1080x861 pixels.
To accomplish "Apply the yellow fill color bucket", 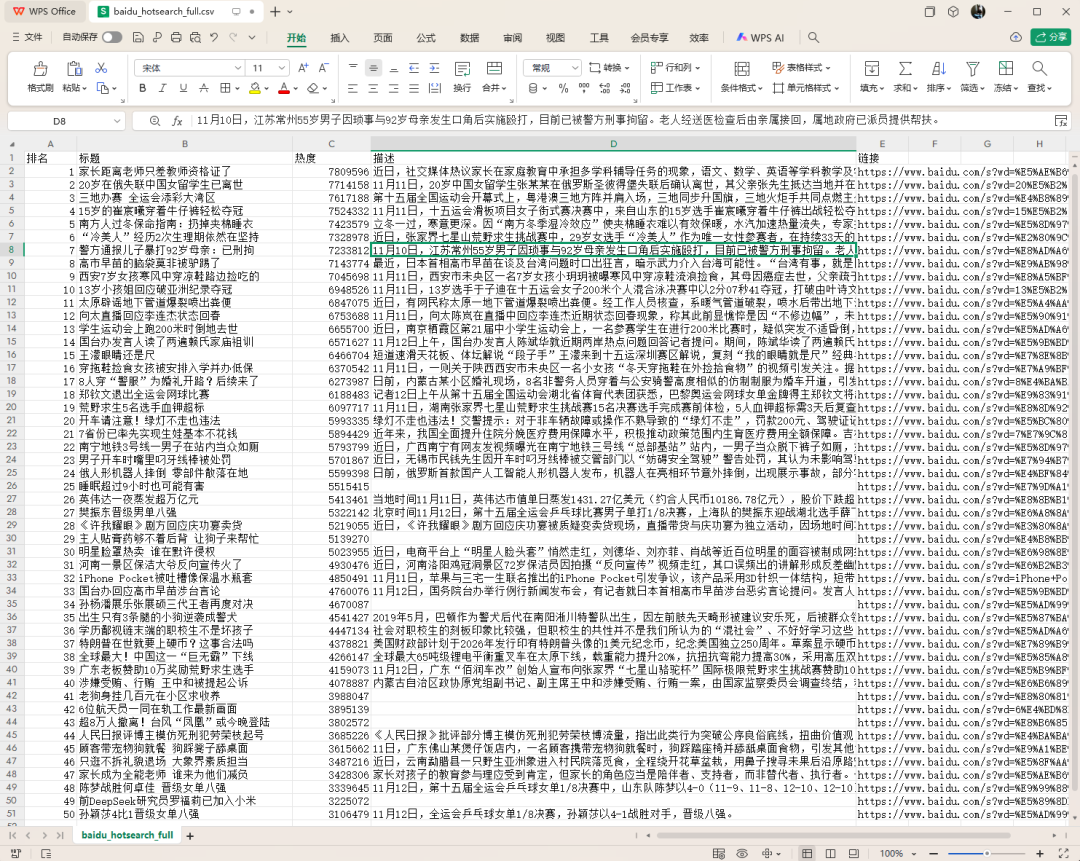I will 255,88.
